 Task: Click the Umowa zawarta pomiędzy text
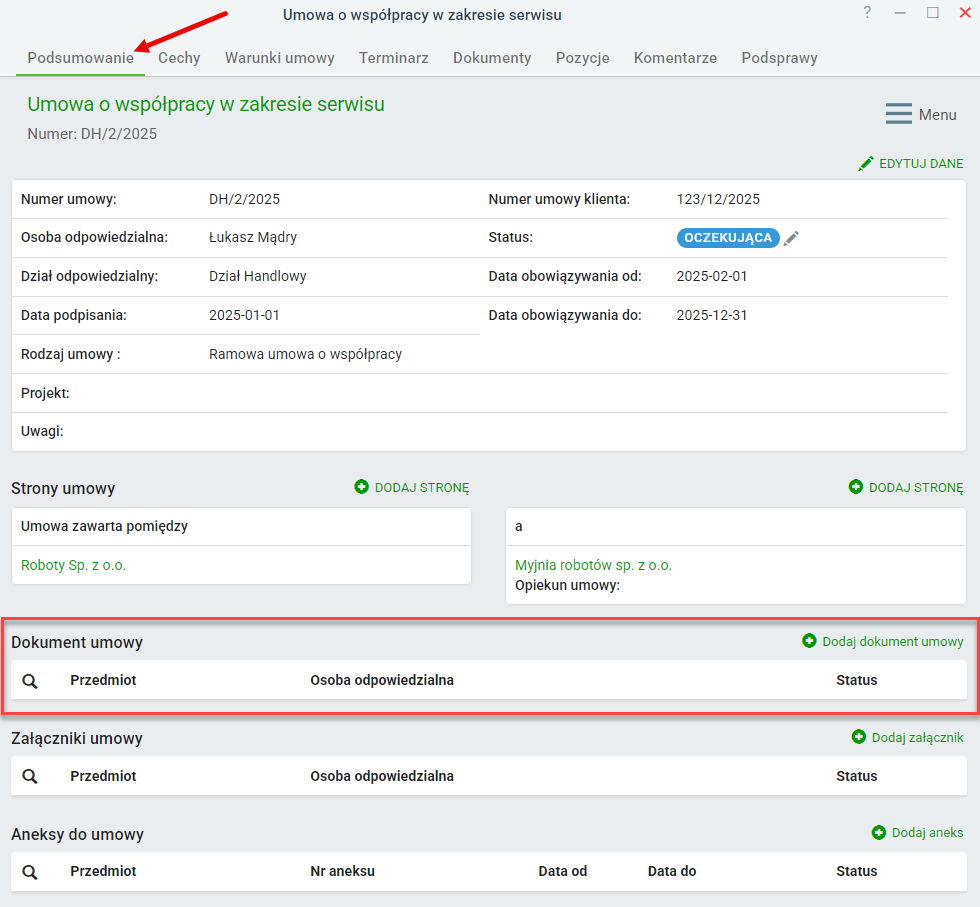[104, 526]
